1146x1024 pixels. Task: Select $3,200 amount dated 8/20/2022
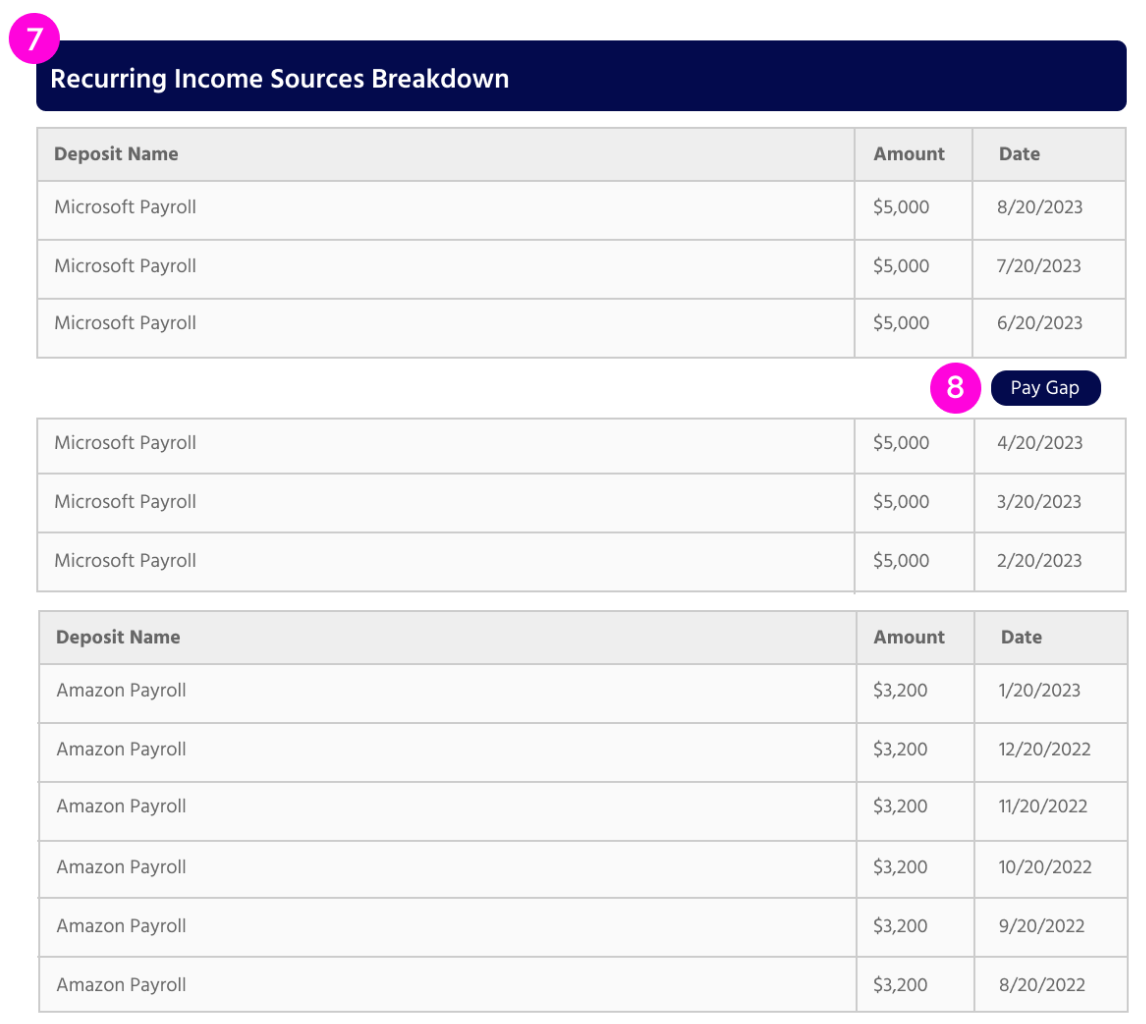(900, 985)
